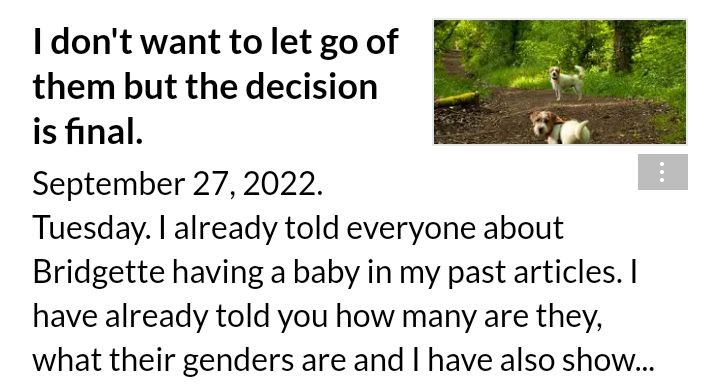Click the excerpt word "Tuesday."
Image resolution: width=720 pixels, height=392 pixels.
point(91,228)
